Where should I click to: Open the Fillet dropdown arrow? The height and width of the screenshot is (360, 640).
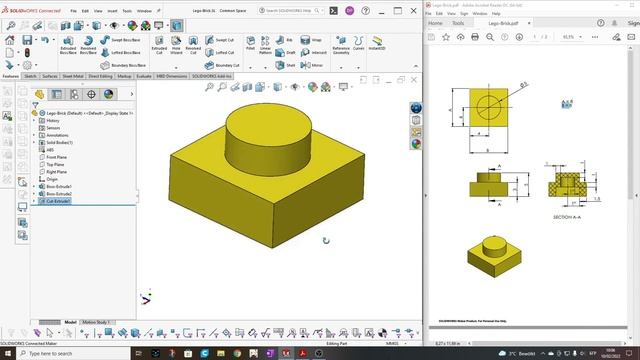coord(250,68)
